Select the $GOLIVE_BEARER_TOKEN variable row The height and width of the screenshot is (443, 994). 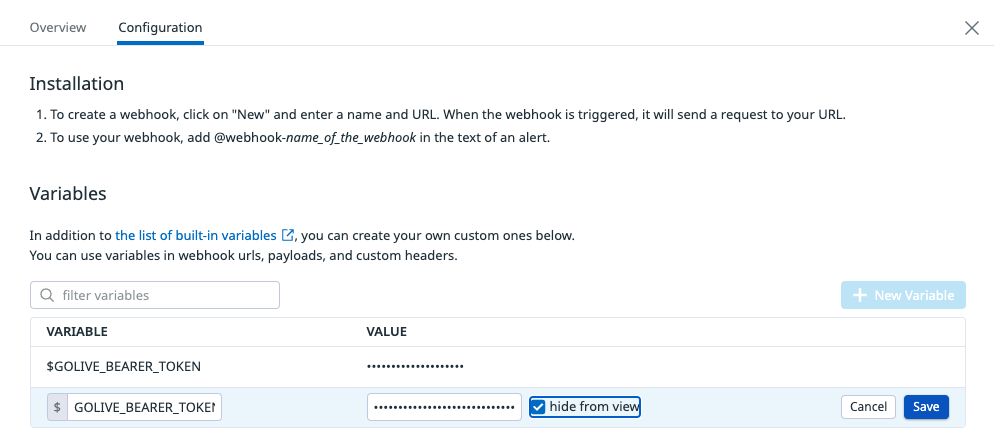(124, 367)
